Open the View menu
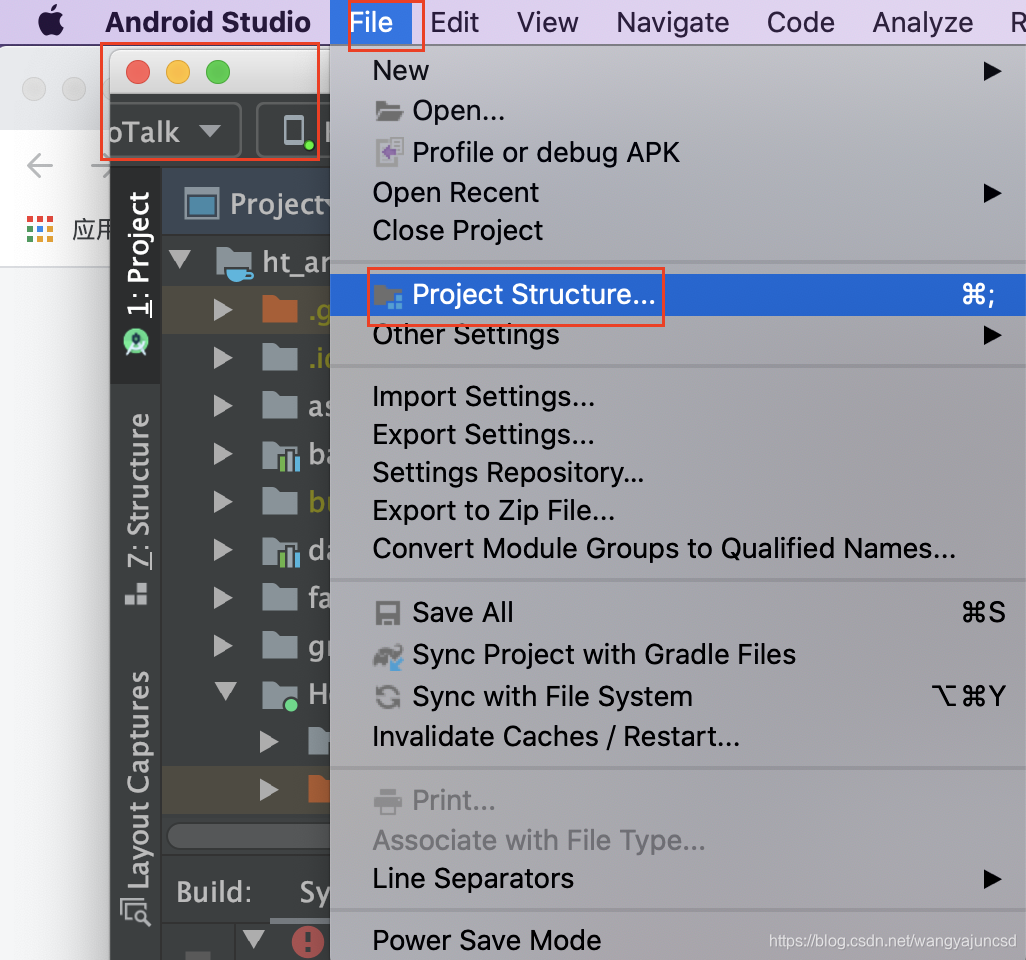 (548, 22)
